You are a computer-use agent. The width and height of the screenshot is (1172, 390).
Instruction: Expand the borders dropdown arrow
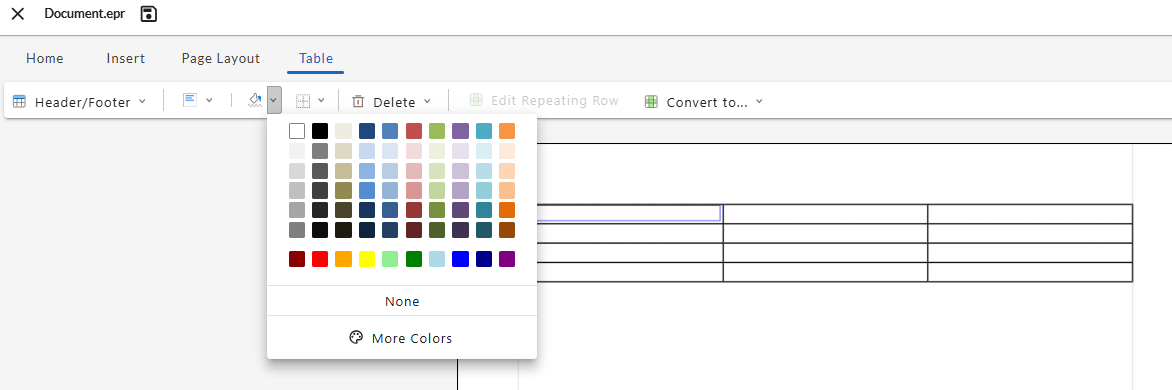coord(321,100)
